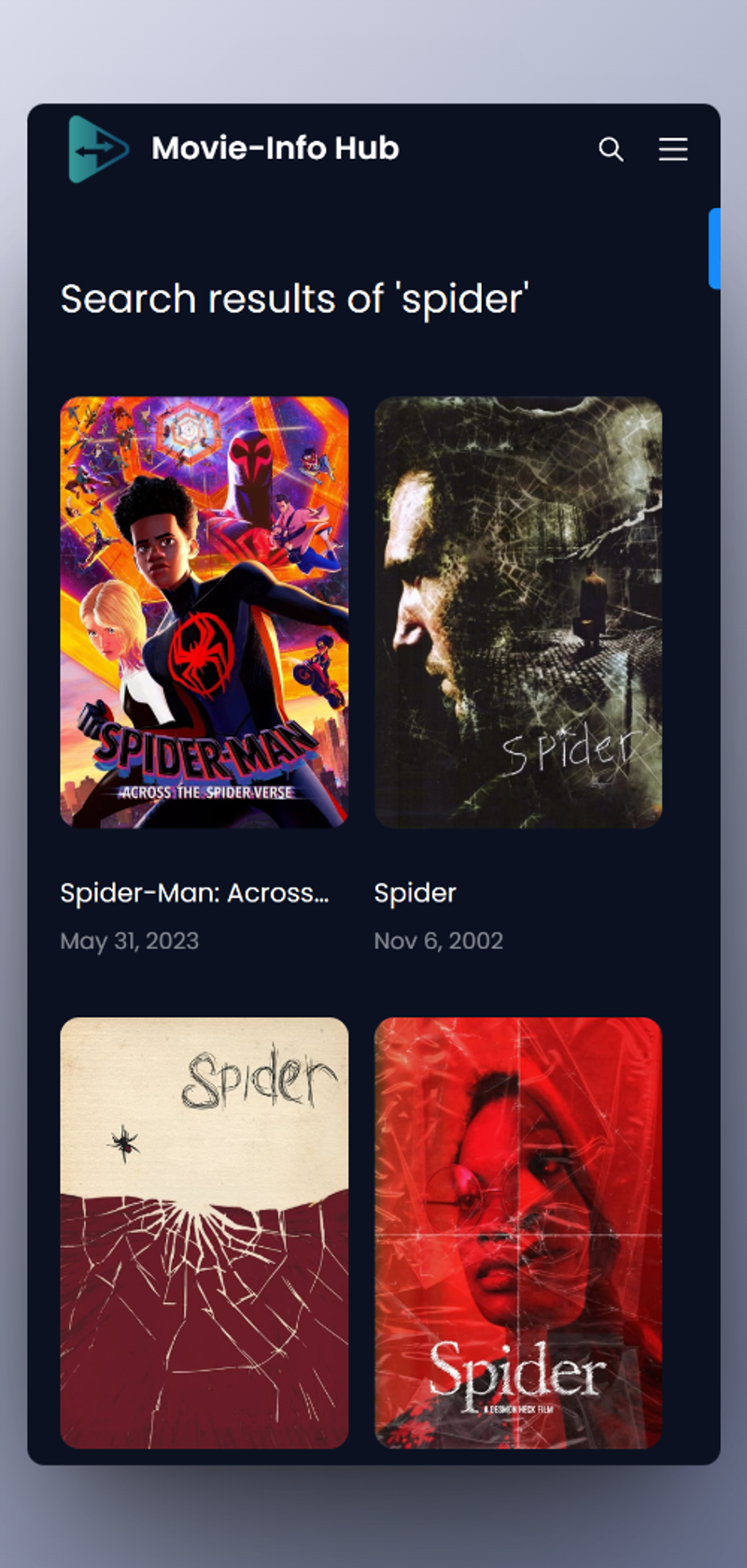
Task: Open the beige cracked-glass Spider poster
Action: 204,1233
